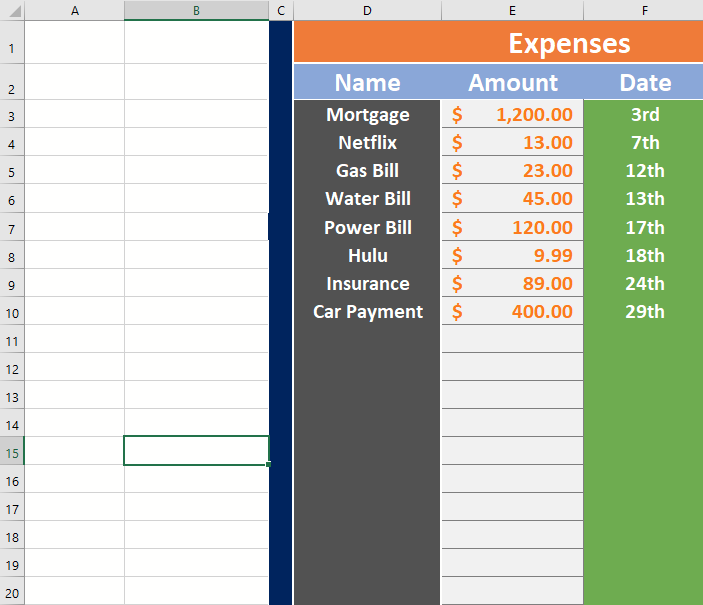Select row 15 header
703x605 pixels.
12,451
